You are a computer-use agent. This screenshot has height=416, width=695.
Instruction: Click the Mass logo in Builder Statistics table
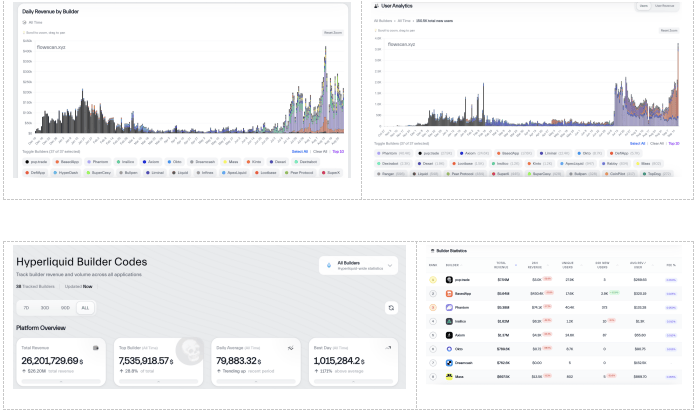[x=450, y=377]
